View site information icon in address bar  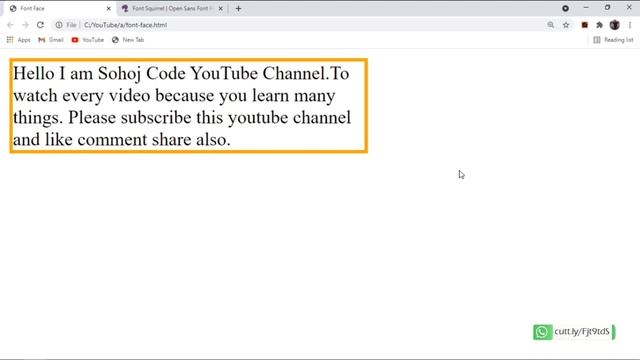[59, 25]
